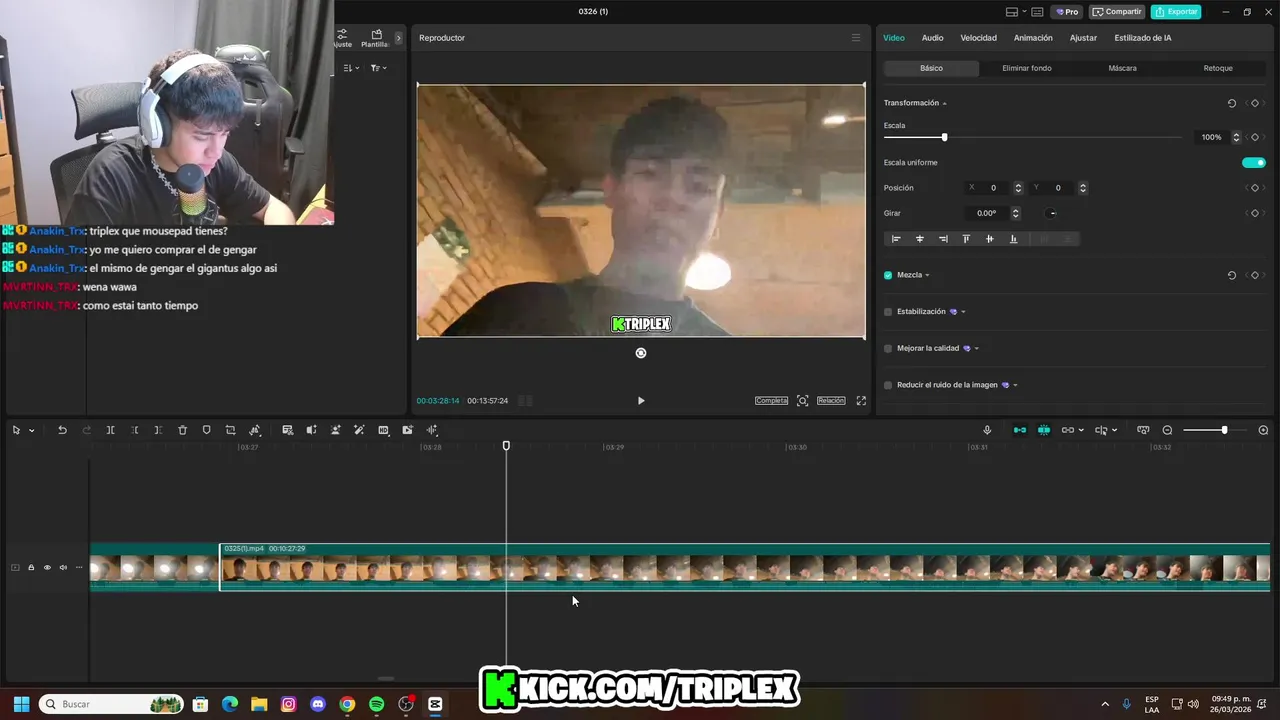Image resolution: width=1280 pixels, height=720 pixels.
Task: Enable Reducir el ruido de la imagen
Action: click(888, 385)
